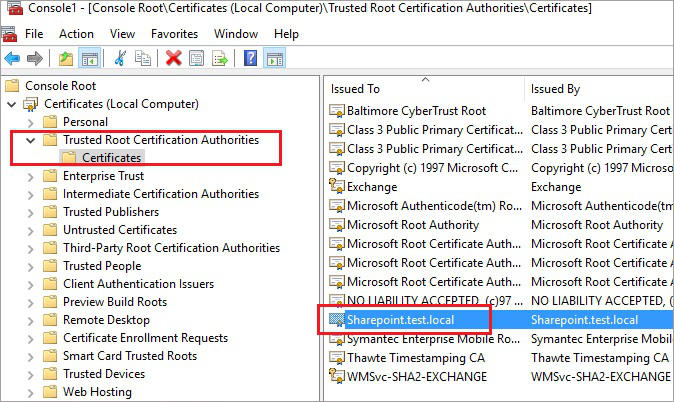Expand the Remote Desktop node
Screen dimensions: 674x402
tap(31, 321)
